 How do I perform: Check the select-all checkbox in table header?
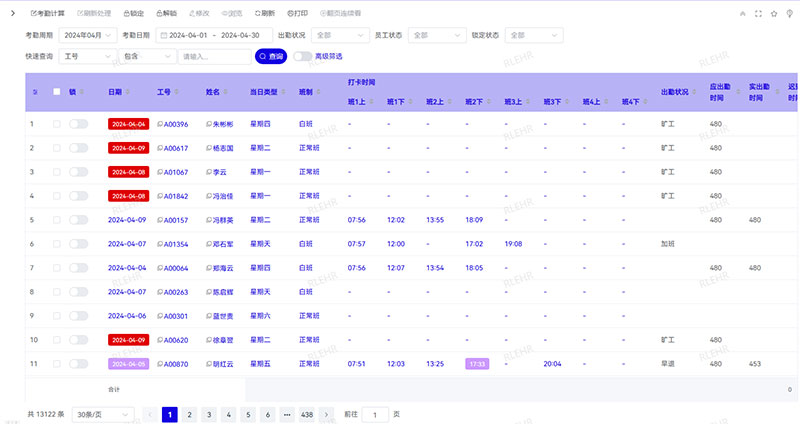pos(57,92)
